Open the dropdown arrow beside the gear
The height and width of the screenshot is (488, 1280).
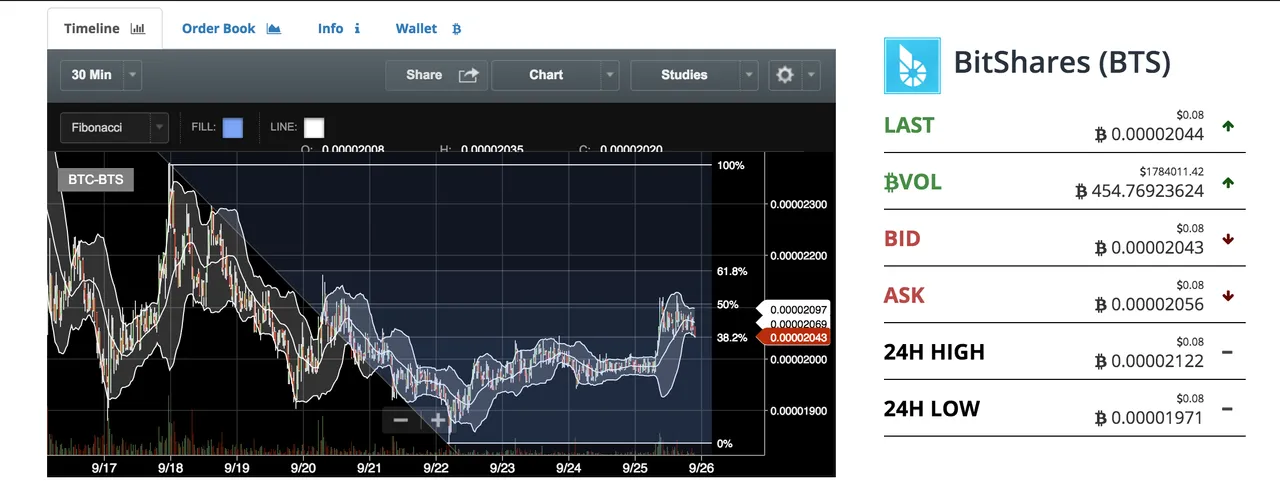click(x=811, y=75)
